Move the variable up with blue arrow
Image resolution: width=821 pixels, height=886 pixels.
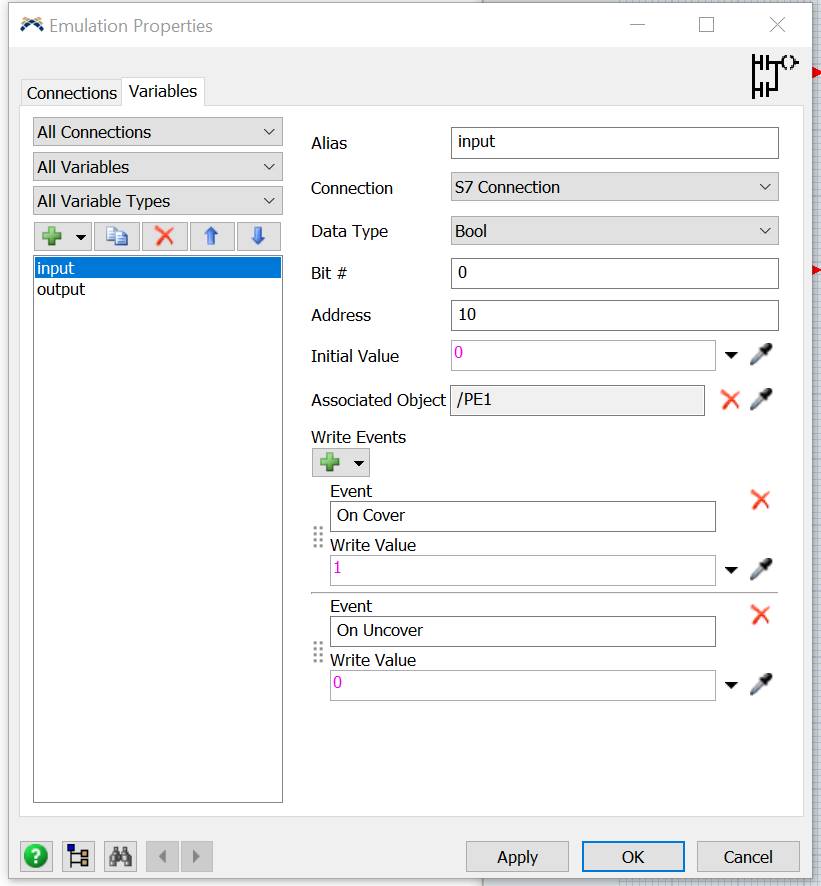click(211, 236)
